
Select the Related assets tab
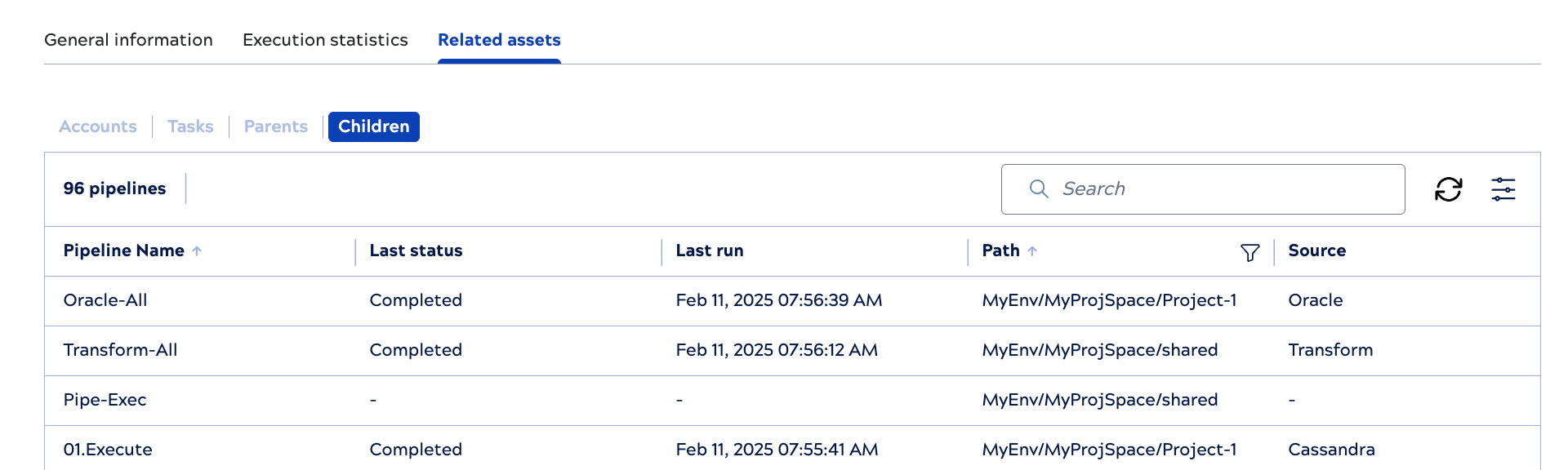coord(499,40)
